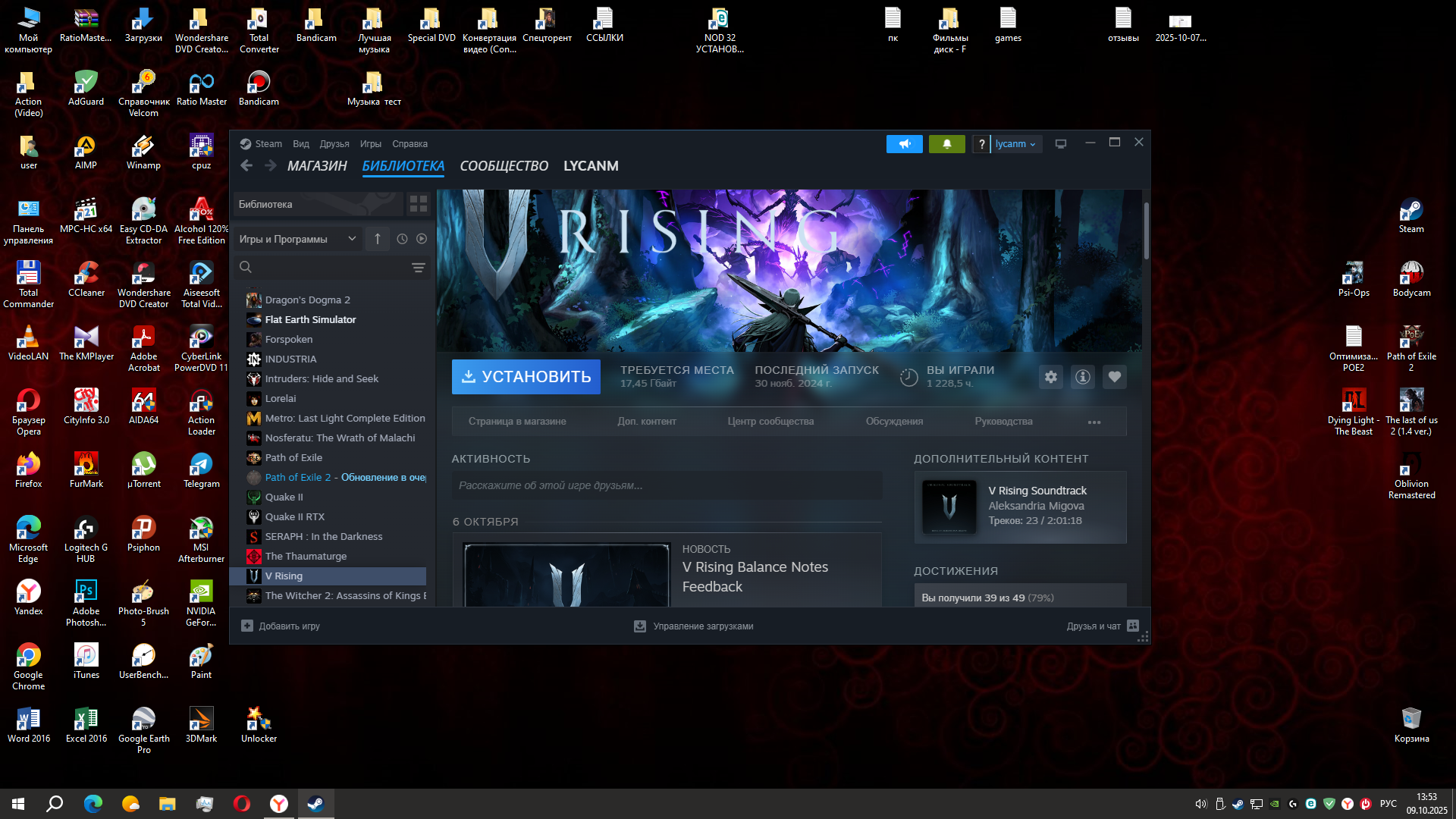Toggle sort by recent activity clock
This screenshot has height=819, width=1456.
tap(402, 239)
